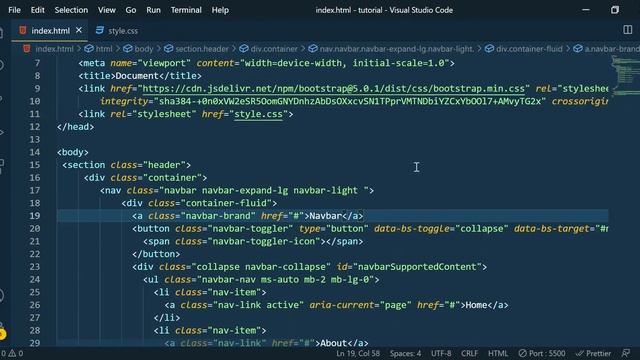Click line number 19 in the gutter
Viewport: 640px width, 360px height.
tap(35, 216)
